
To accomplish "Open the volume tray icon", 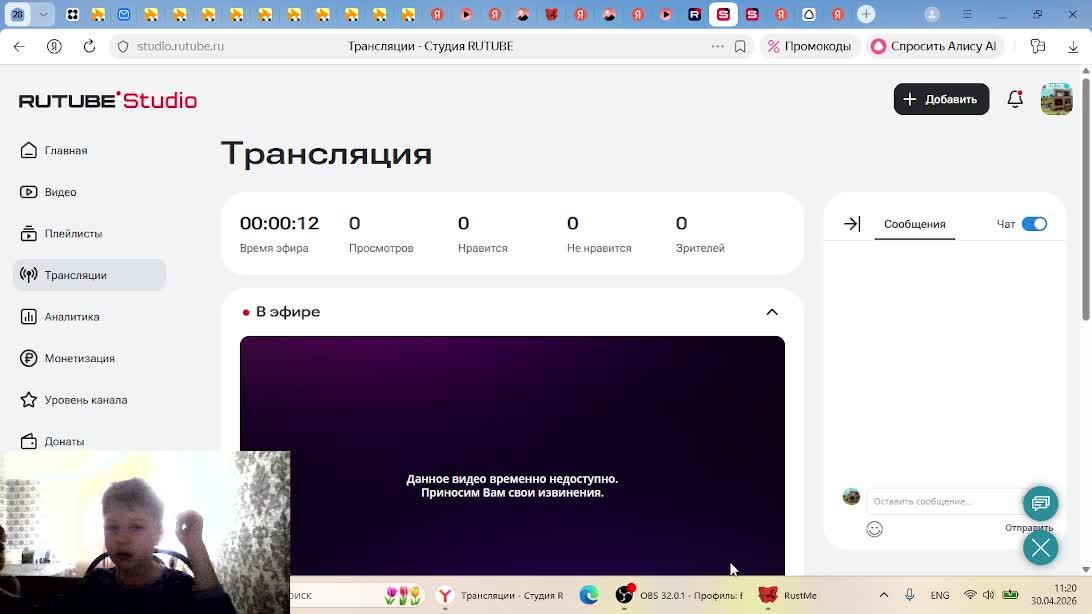I will (x=988, y=595).
